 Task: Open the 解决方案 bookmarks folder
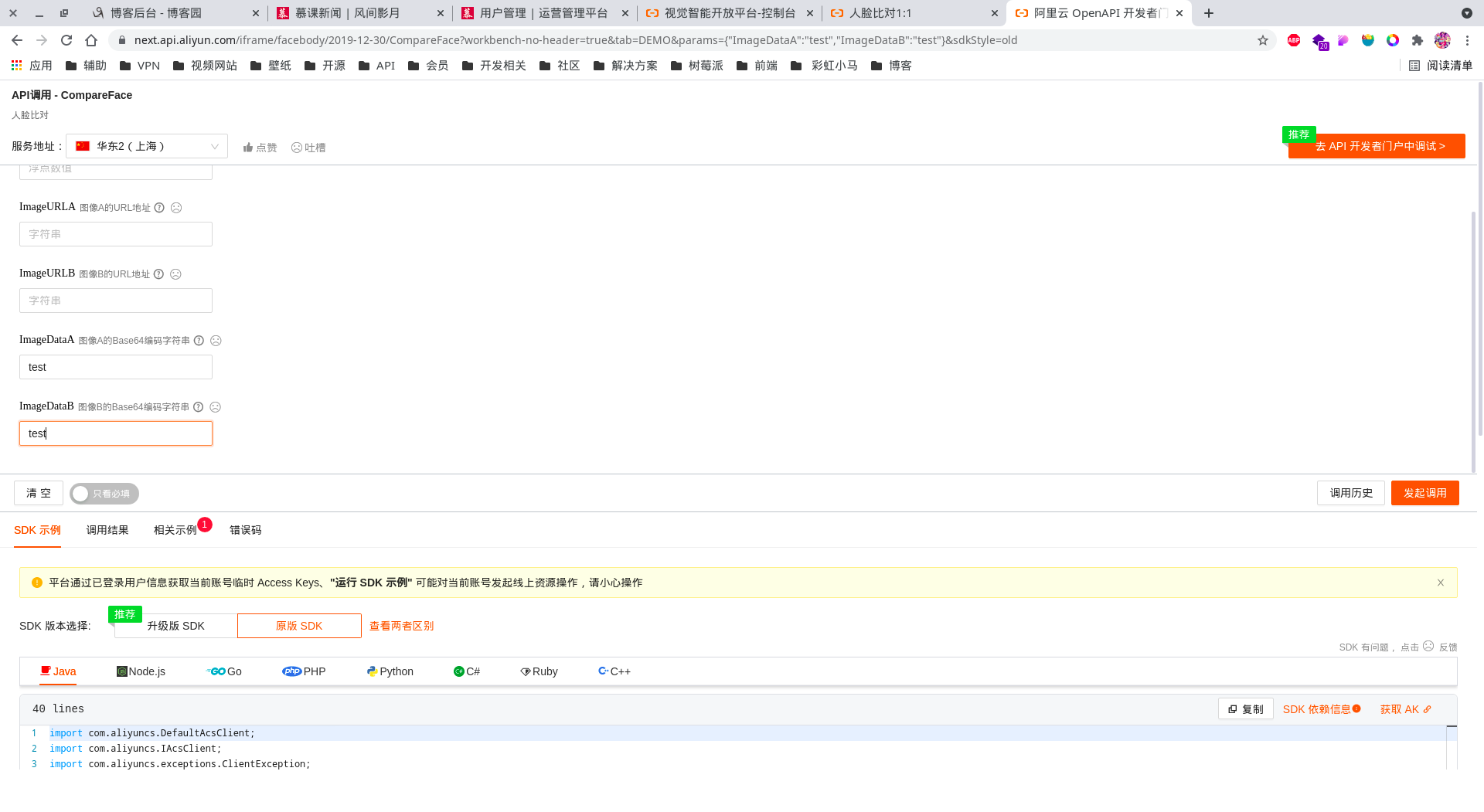(x=625, y=66)
